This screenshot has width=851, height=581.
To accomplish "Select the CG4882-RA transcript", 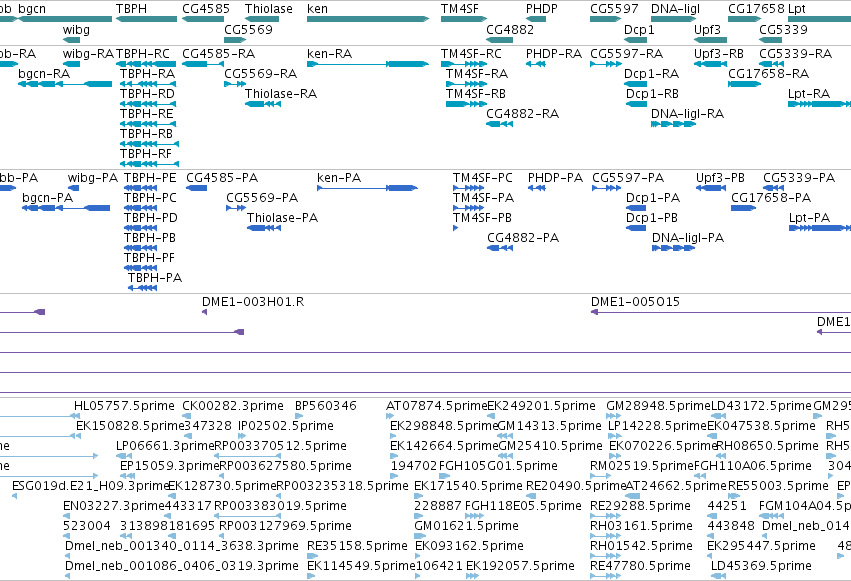I will 500,124.
